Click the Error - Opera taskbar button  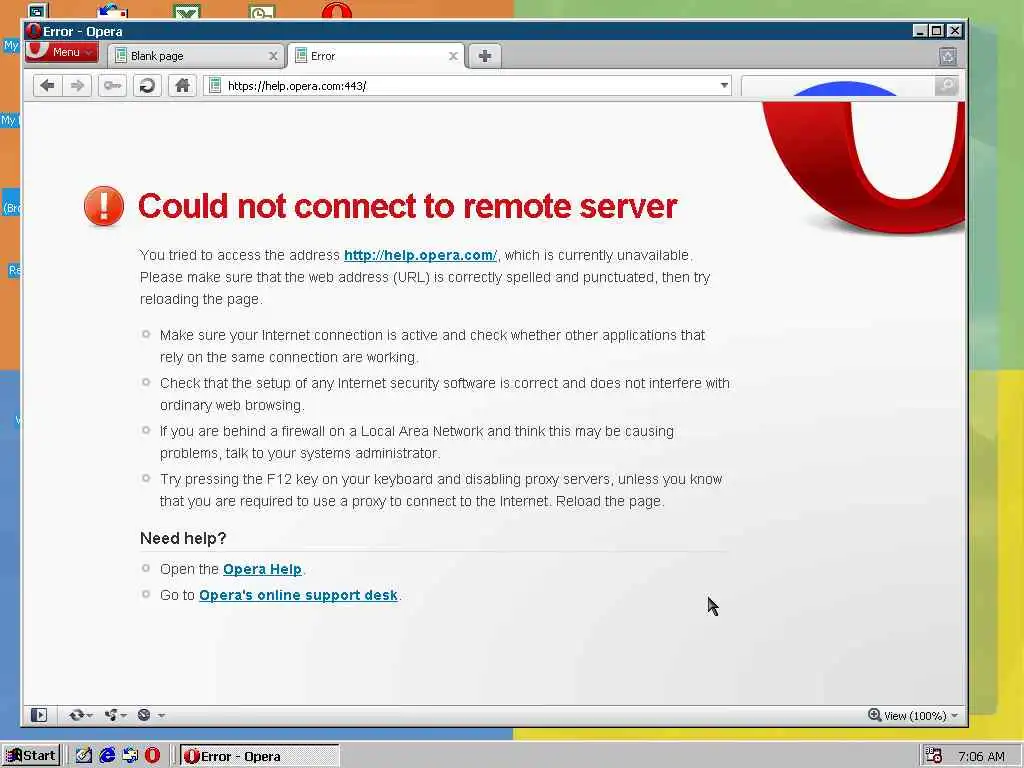click(x=259, y=756)
